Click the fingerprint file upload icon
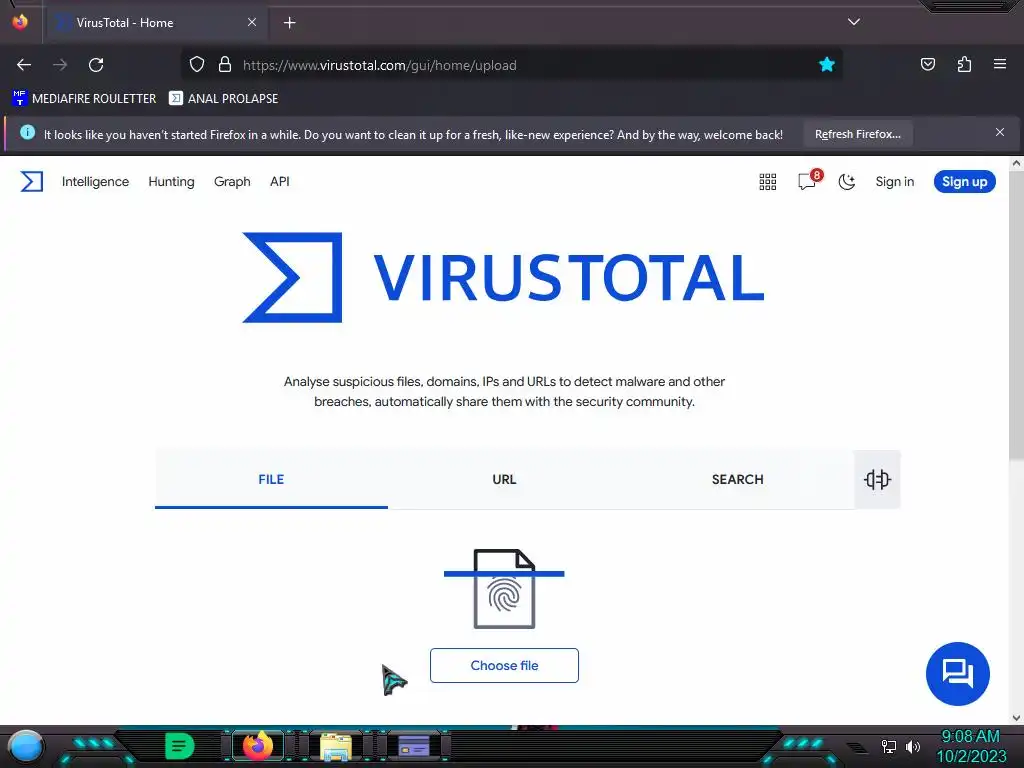 tap(504, 589)
